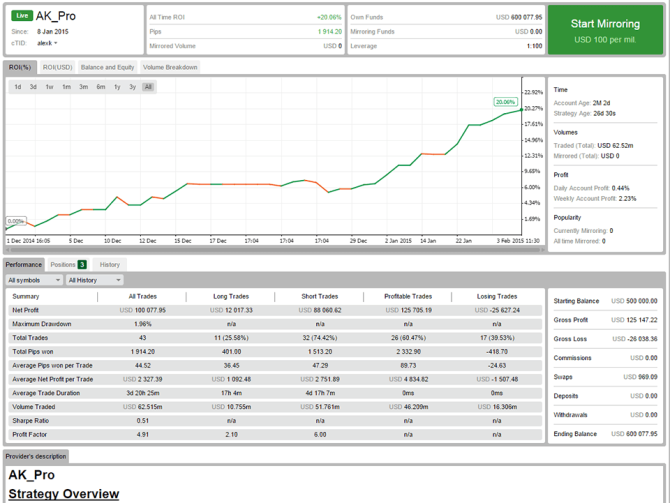Expand the All History dropdown
Image resolution: width=670 pixels, height=503 pixels.
tap(94, 280)
